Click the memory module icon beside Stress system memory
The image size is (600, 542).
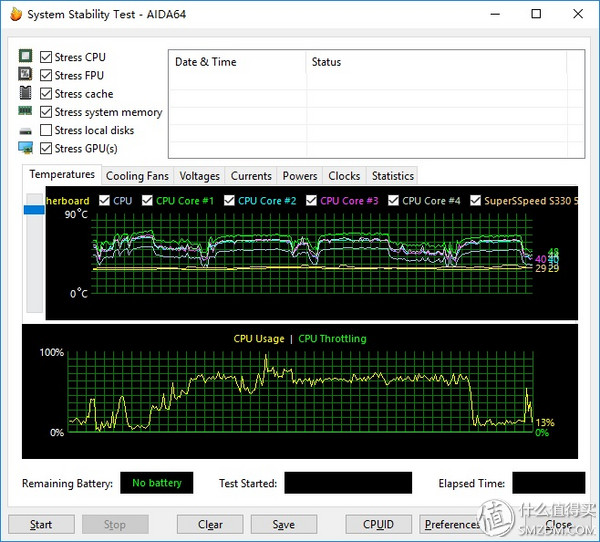25,112
